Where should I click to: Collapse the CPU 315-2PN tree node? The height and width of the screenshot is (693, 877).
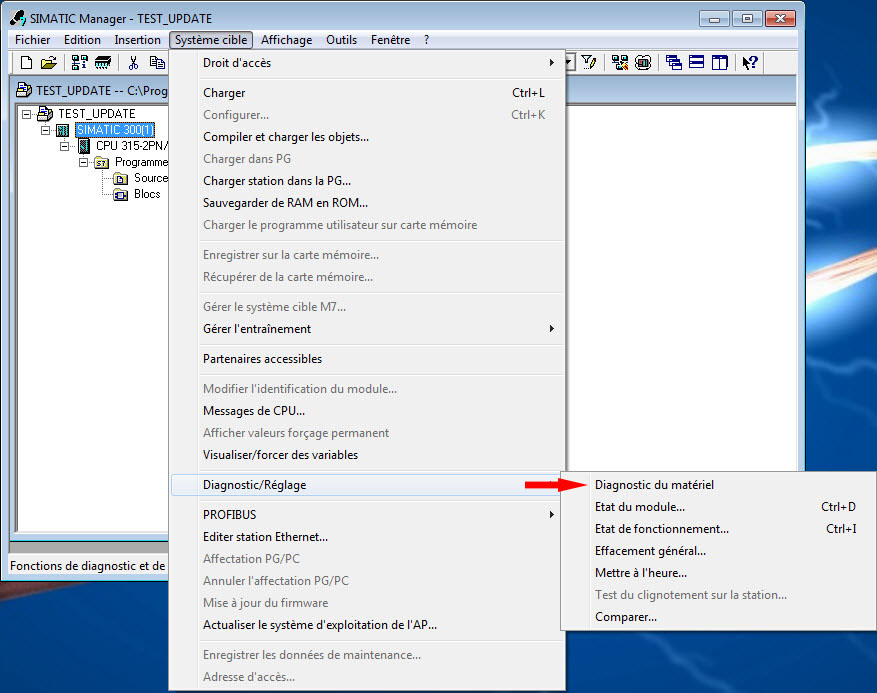(65, 146)
